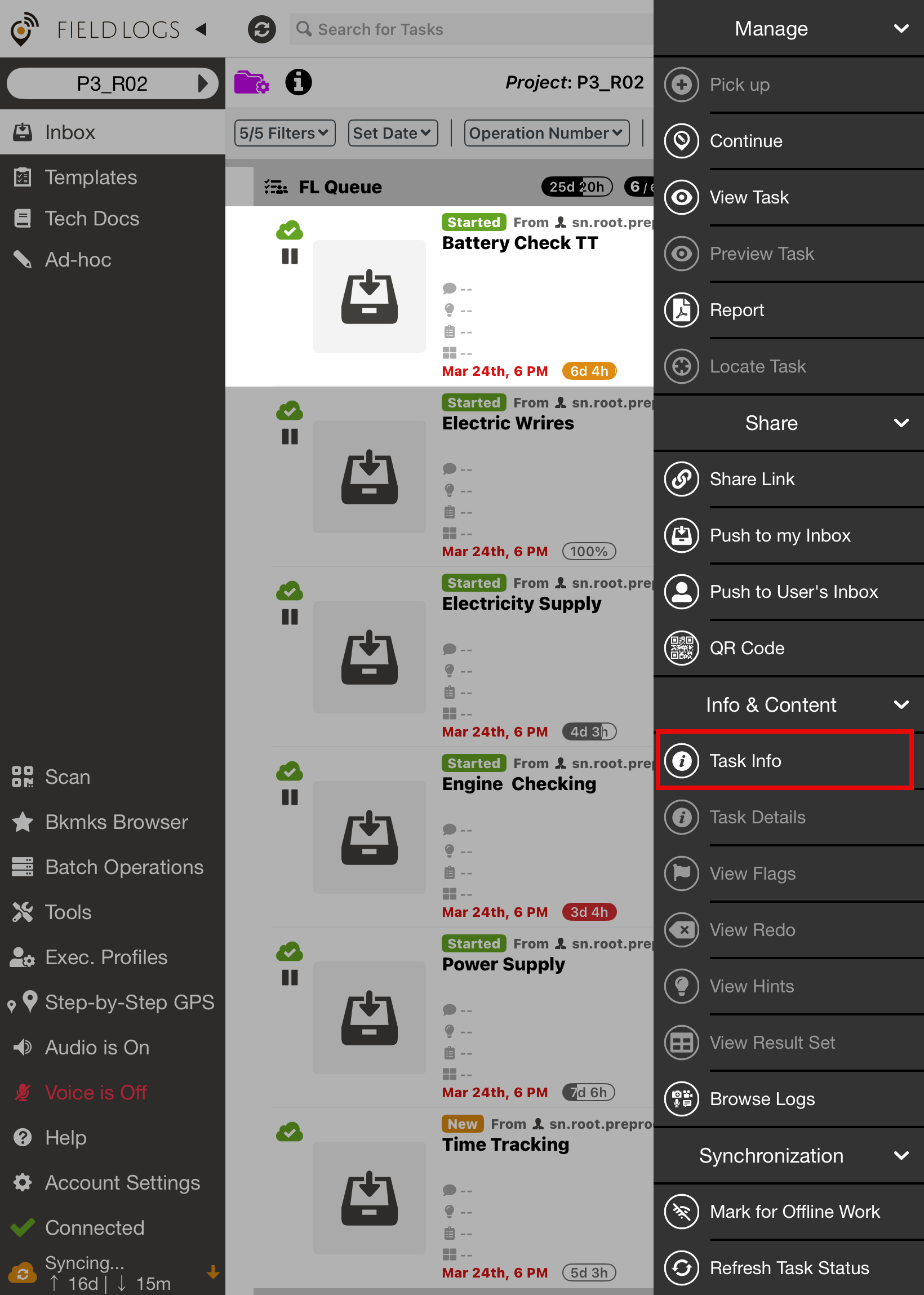The image size is (924, 1295).
Task: Click the Report PDF icon
Action: coord(681,310)
